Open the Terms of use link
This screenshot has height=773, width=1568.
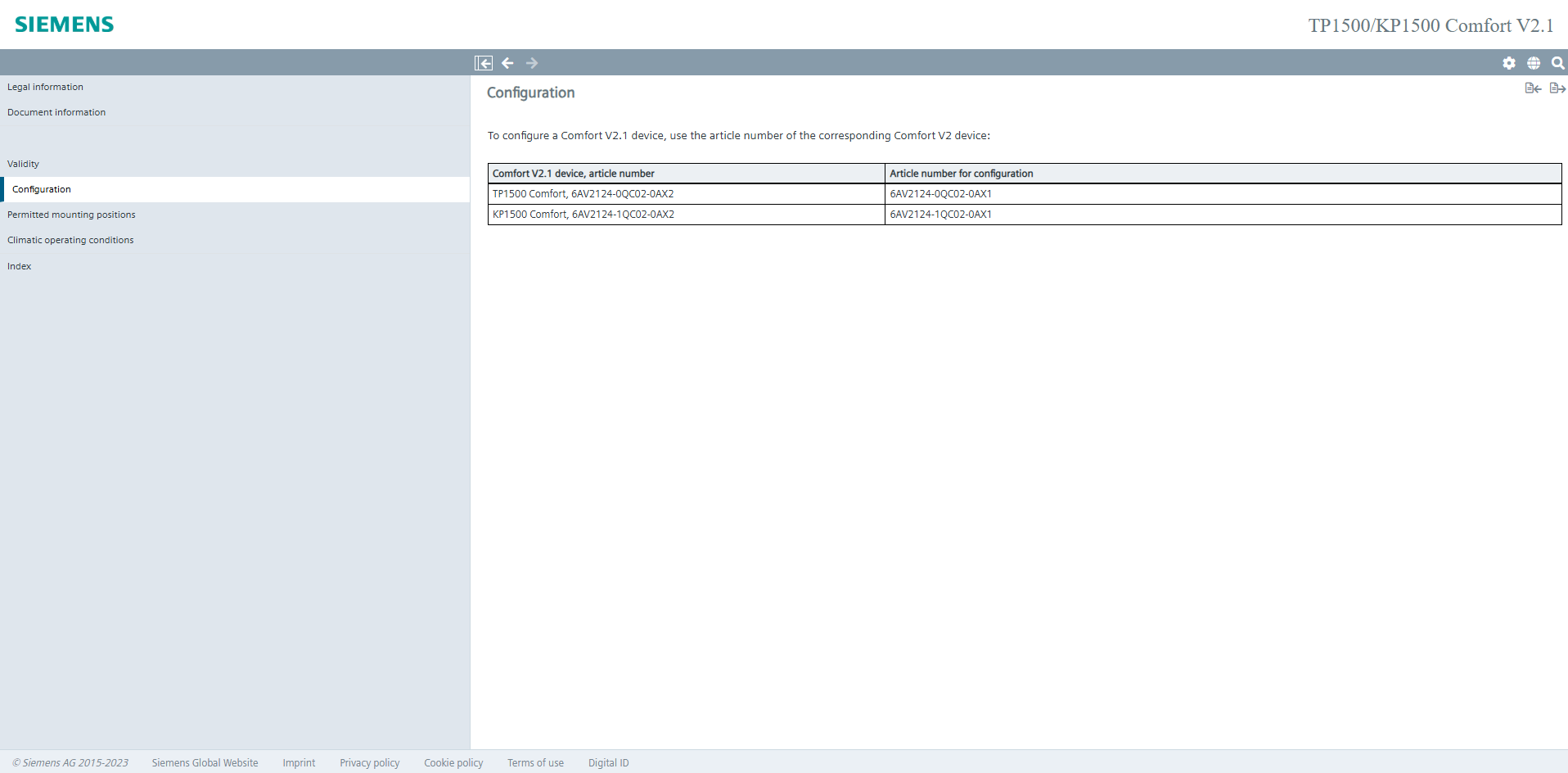(x=535, y=762)
